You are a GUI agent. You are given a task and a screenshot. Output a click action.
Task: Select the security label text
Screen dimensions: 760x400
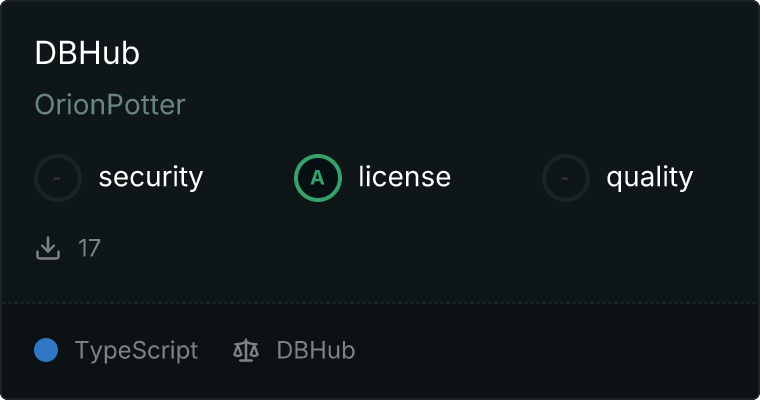point(151,177)
